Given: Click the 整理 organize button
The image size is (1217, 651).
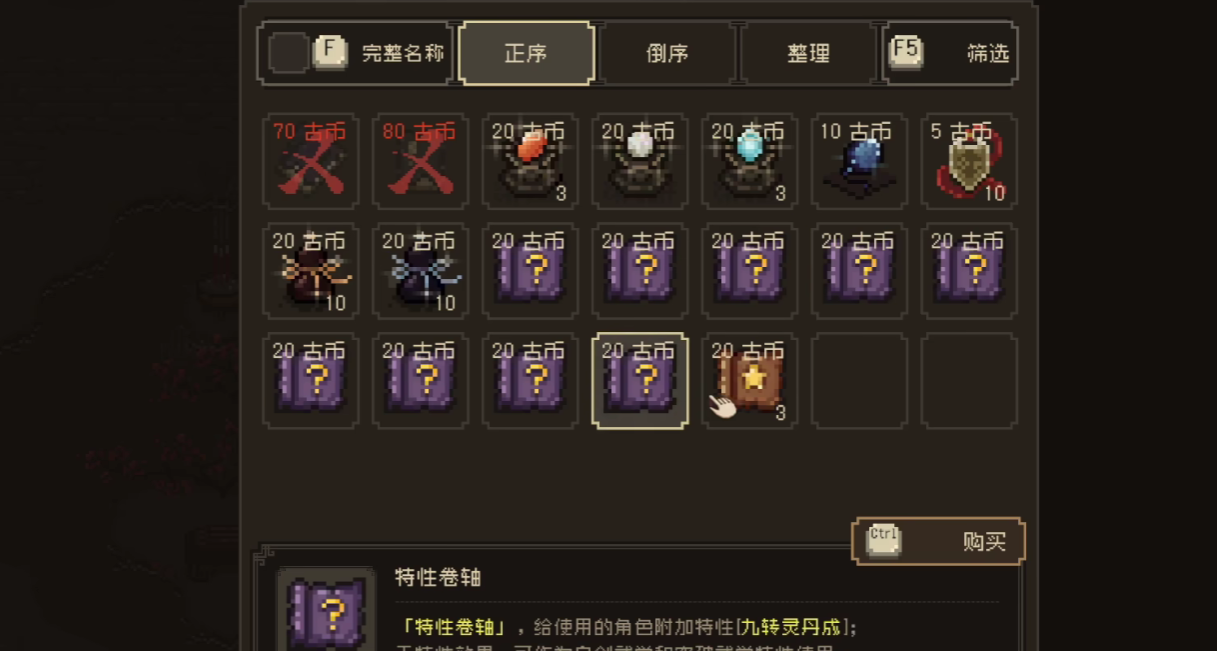Looking at the screenshot, I should [808, 53].
